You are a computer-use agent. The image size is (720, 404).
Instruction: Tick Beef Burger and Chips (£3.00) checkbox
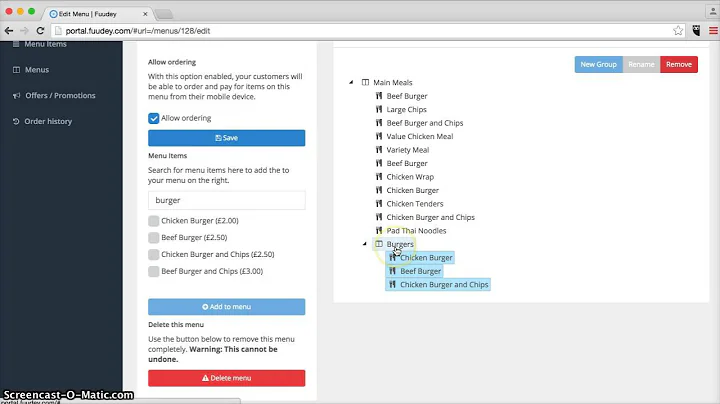tap(153, 271)
